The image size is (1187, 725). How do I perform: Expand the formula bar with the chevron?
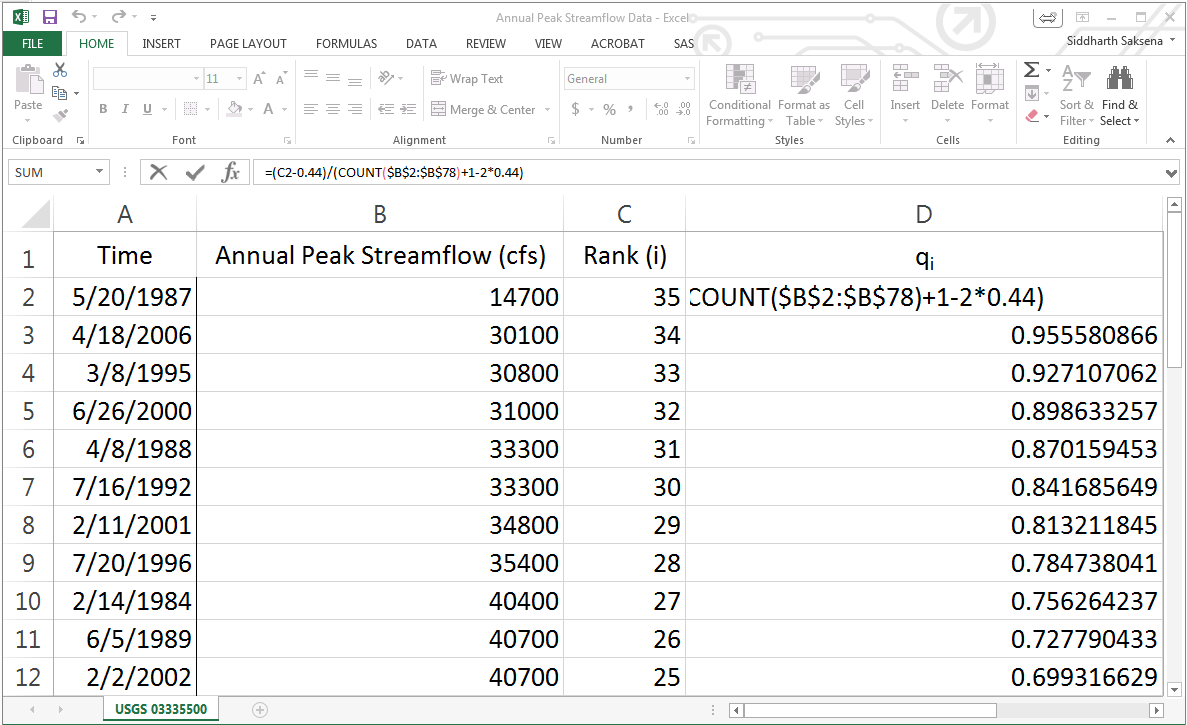(1172, 172)
